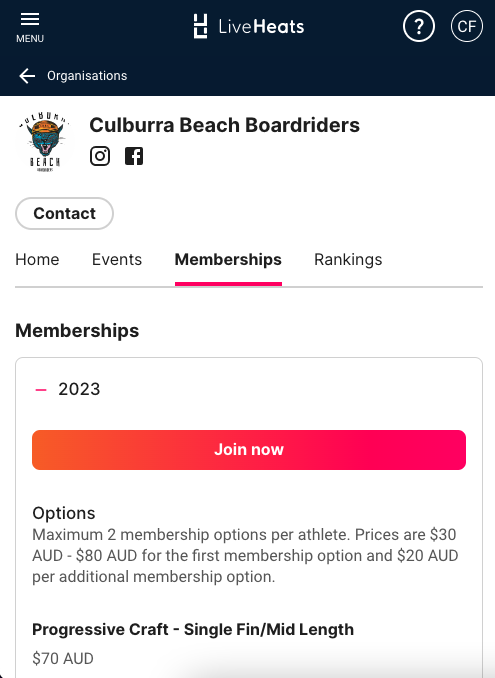Click the $70 AUD price text
This screenshot has height=678, width=495.
(63, 659)
